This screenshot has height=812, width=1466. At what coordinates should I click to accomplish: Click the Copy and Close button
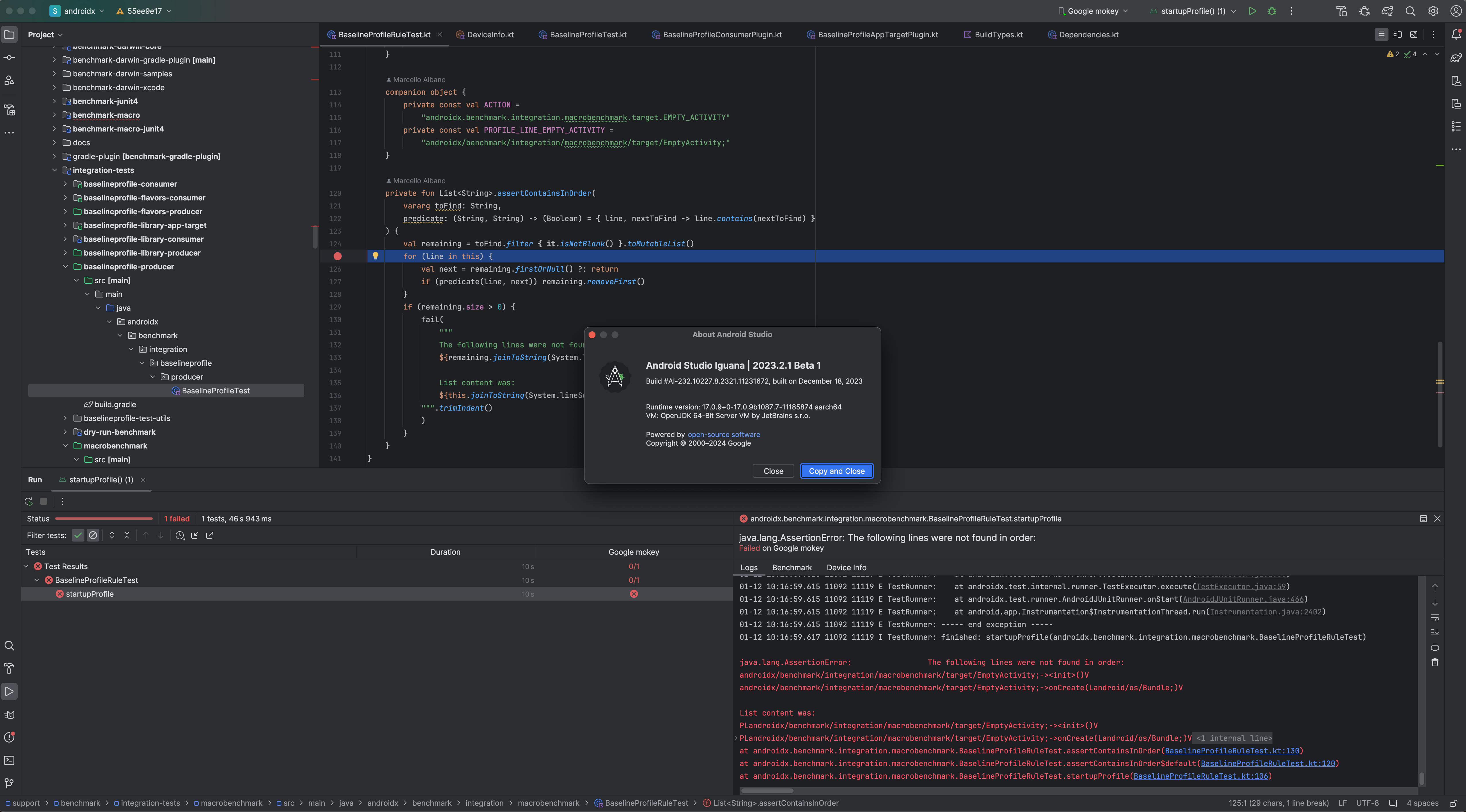point(836,471)
